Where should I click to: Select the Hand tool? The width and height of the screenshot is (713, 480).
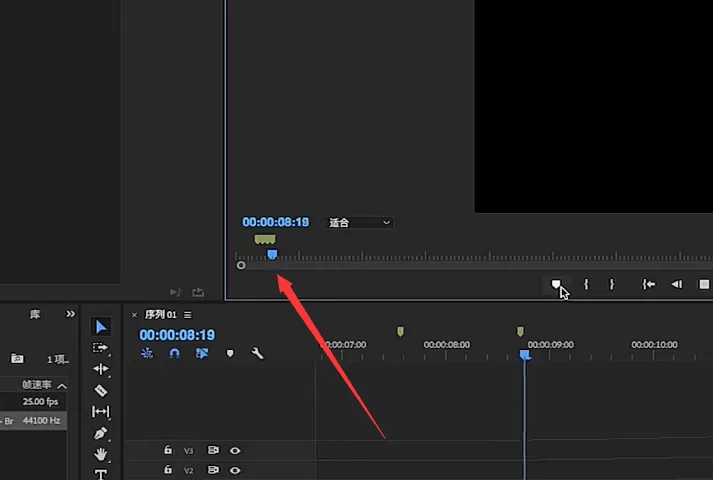click(x=100, y=454)
